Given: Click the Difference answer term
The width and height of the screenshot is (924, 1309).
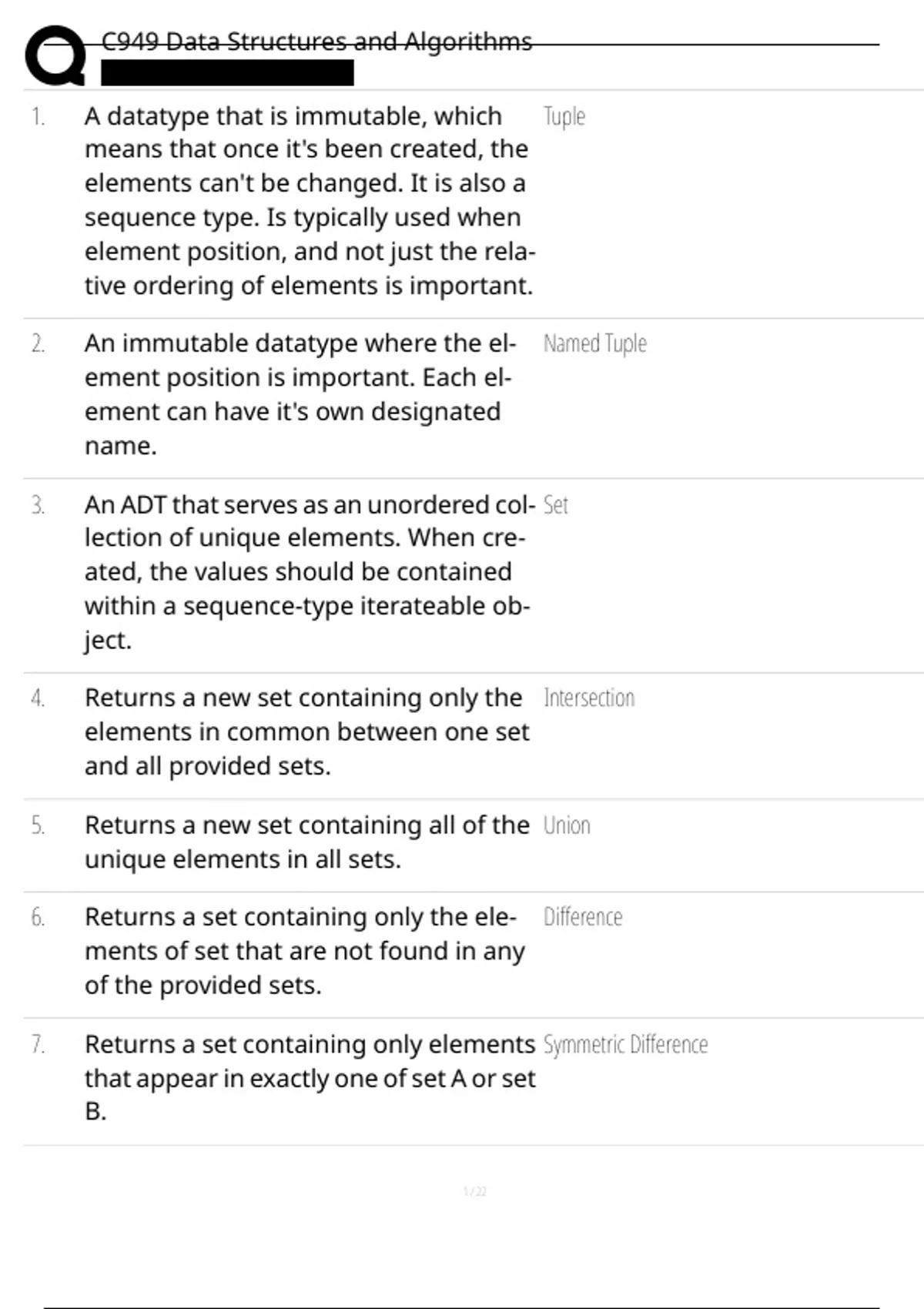Looking at the screenshot, I should 582,917.
